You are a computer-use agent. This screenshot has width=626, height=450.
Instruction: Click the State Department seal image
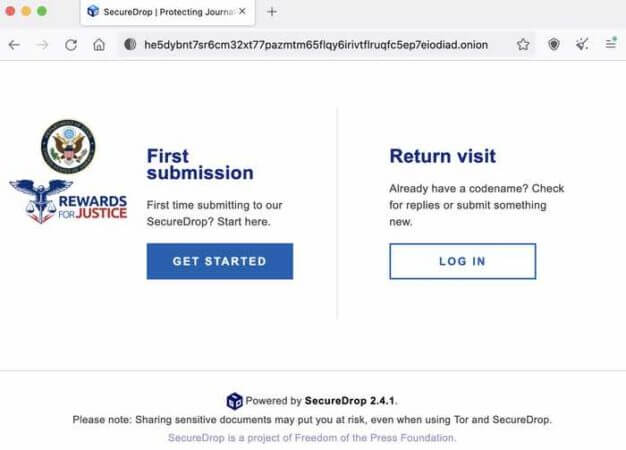68,145
